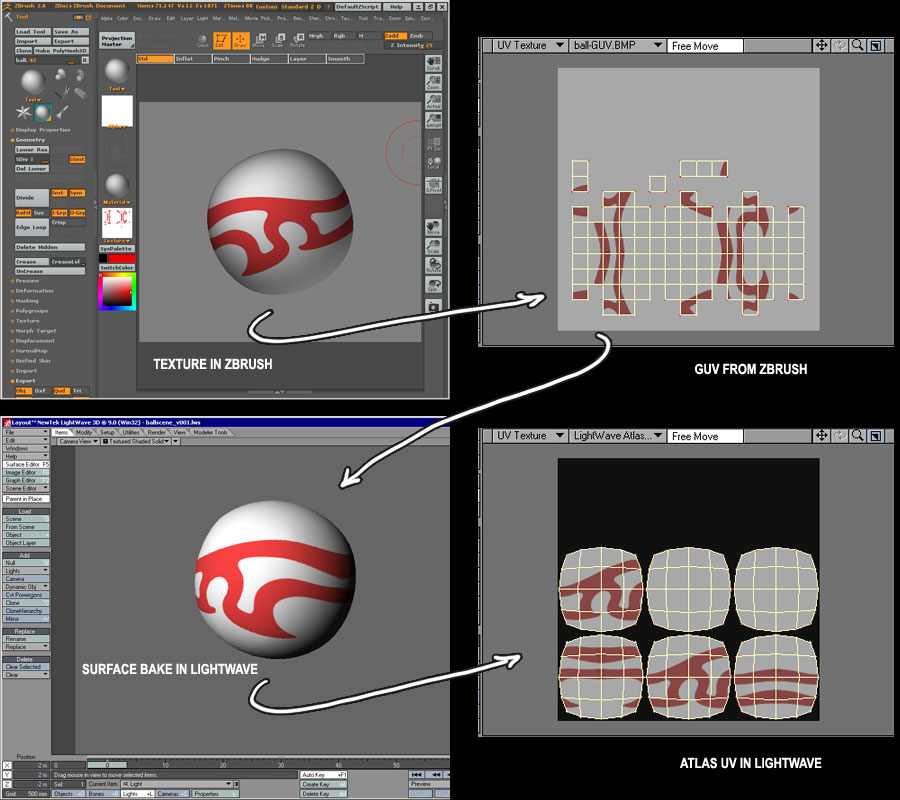Viewport: 900px width, 800px height.
Task: Select the Scale tool icon in ZBrush top toolbar
Action: [x=278, y=40]
